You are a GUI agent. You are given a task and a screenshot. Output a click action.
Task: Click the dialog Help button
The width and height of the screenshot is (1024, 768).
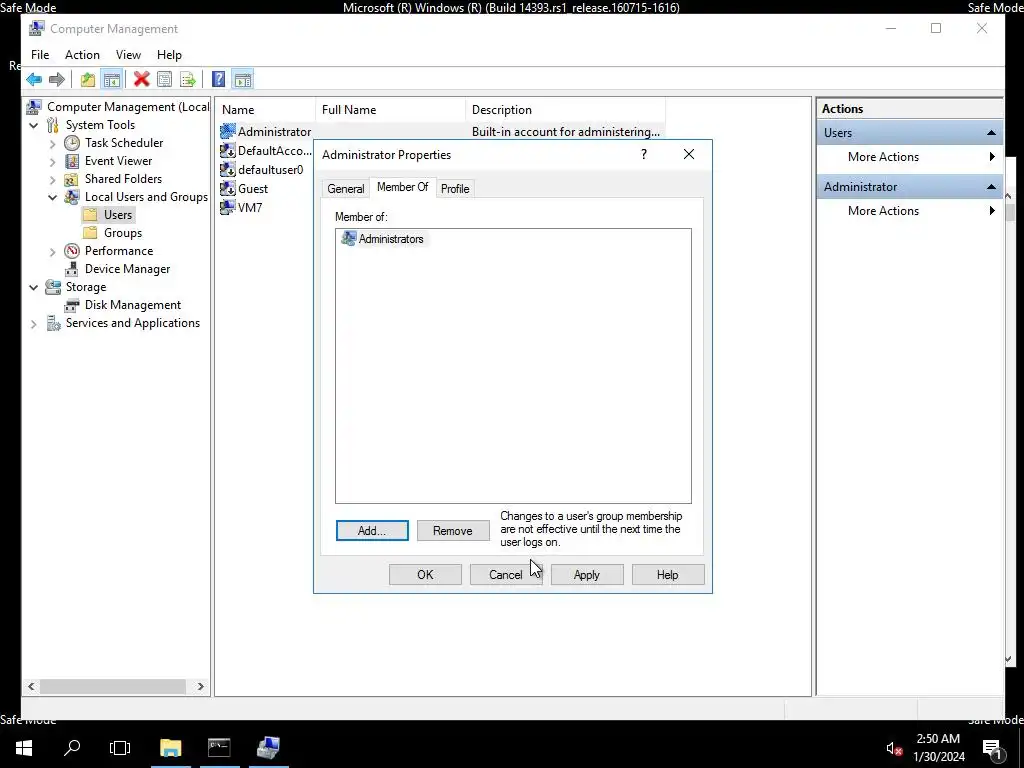(x=667, y=575)
